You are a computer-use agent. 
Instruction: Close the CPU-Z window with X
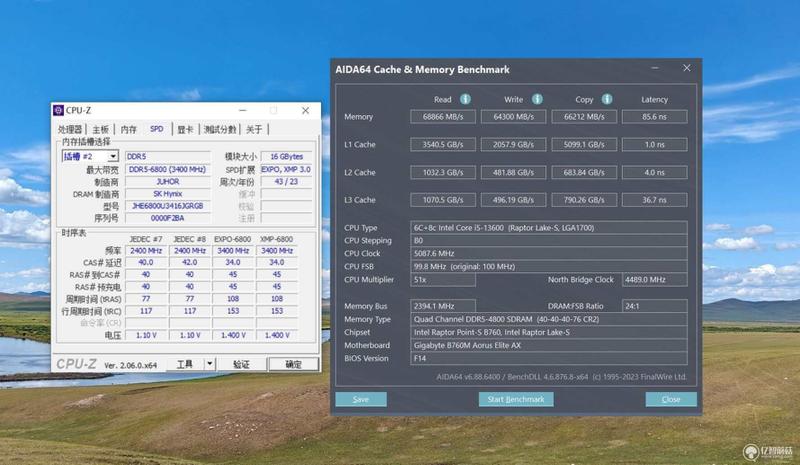[305, 110]
